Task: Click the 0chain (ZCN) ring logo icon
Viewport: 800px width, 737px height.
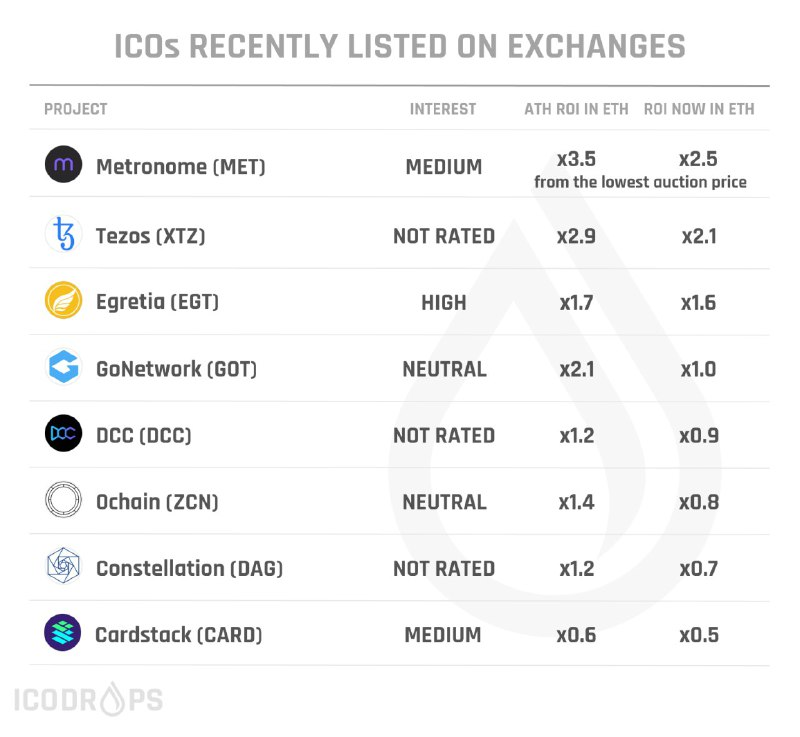Action: click(x=63, y=499)
